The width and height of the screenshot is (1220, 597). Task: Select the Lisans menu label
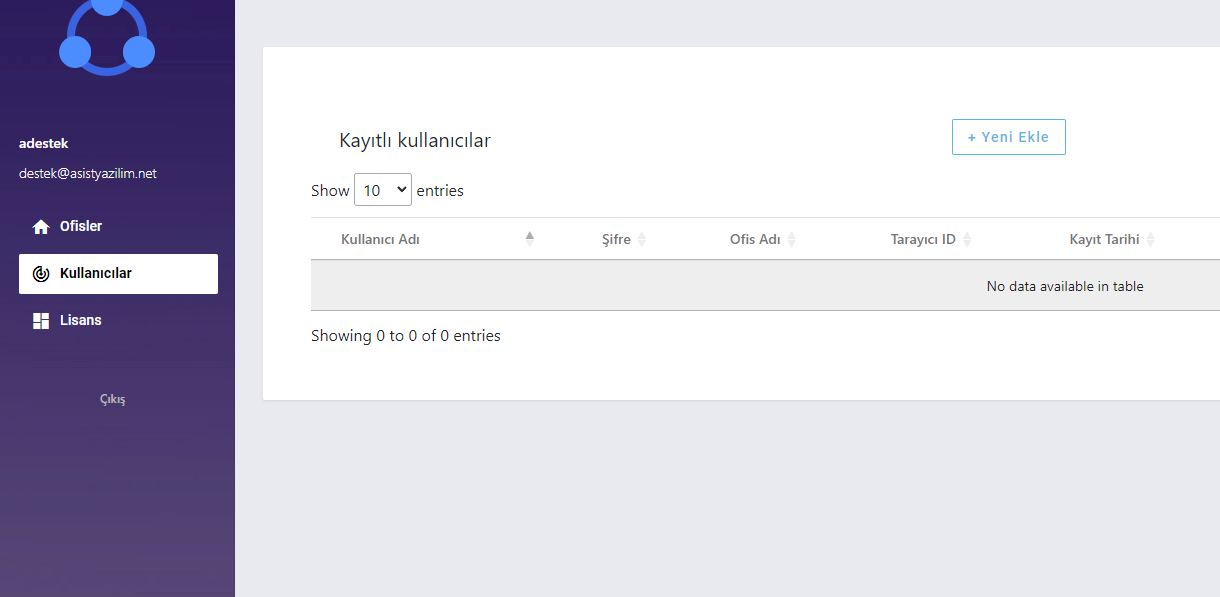pos(81,320)
